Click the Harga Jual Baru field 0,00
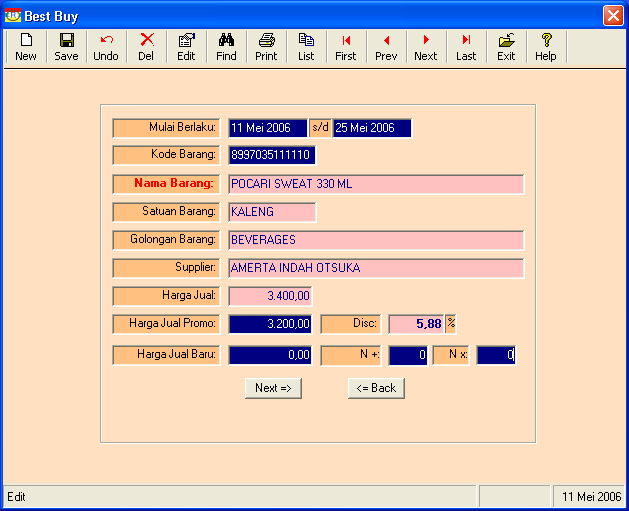Screen dimensions: 629x511 270,355
